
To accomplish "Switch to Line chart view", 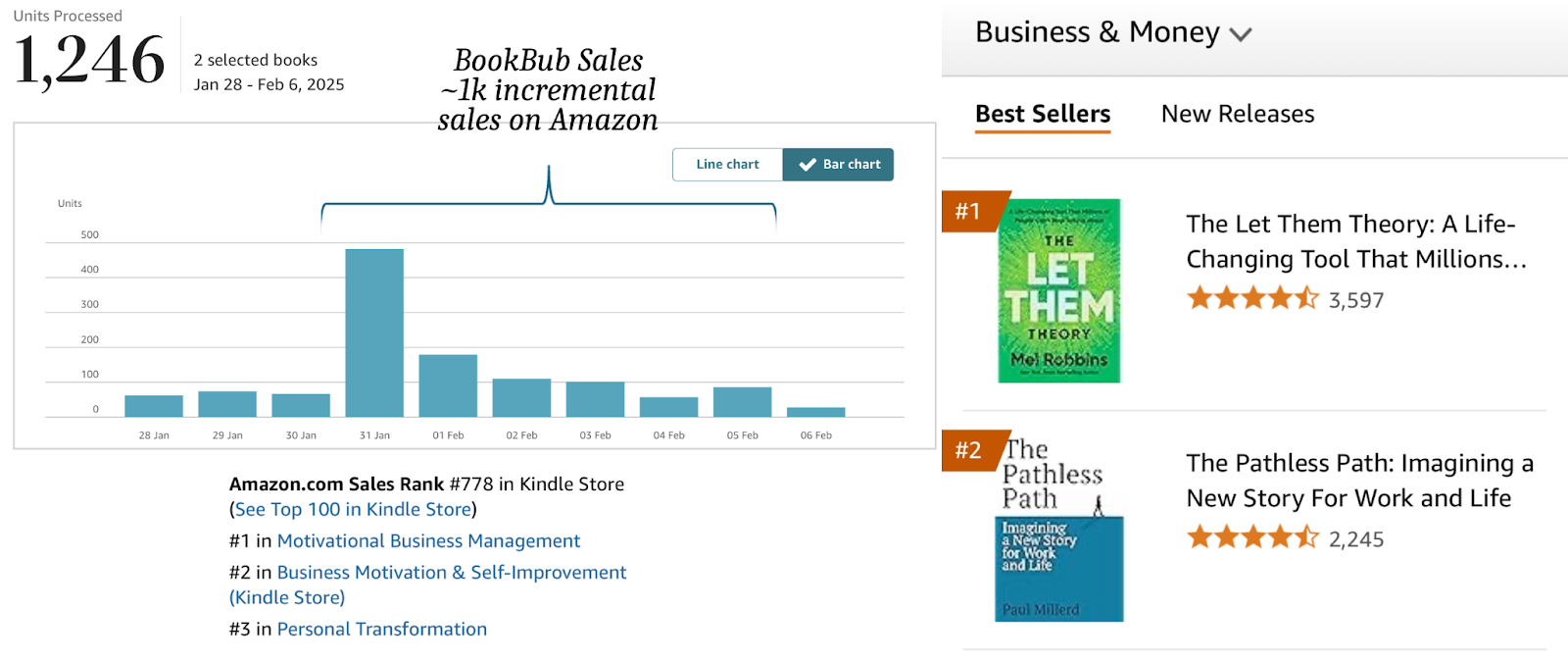I will [x=727, y=165].
